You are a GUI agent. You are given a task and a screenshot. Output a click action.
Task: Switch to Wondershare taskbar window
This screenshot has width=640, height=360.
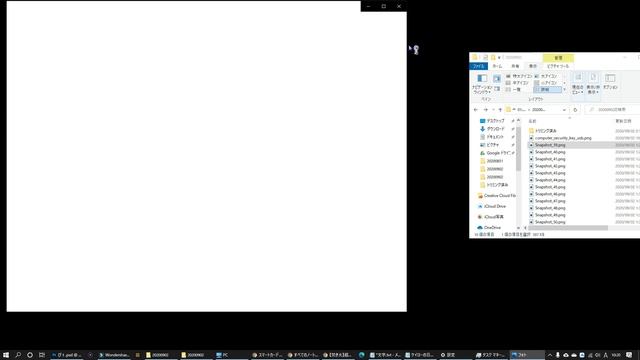[114, 355]
